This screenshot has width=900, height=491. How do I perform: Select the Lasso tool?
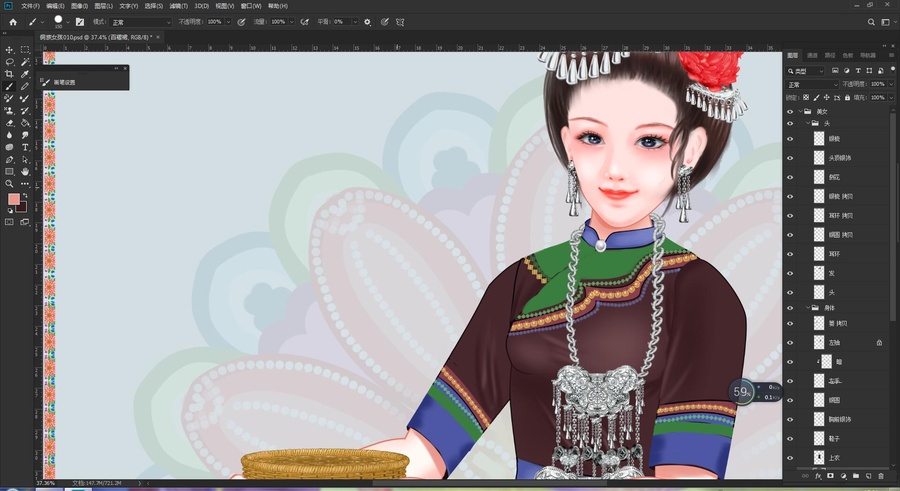point(9,62)
